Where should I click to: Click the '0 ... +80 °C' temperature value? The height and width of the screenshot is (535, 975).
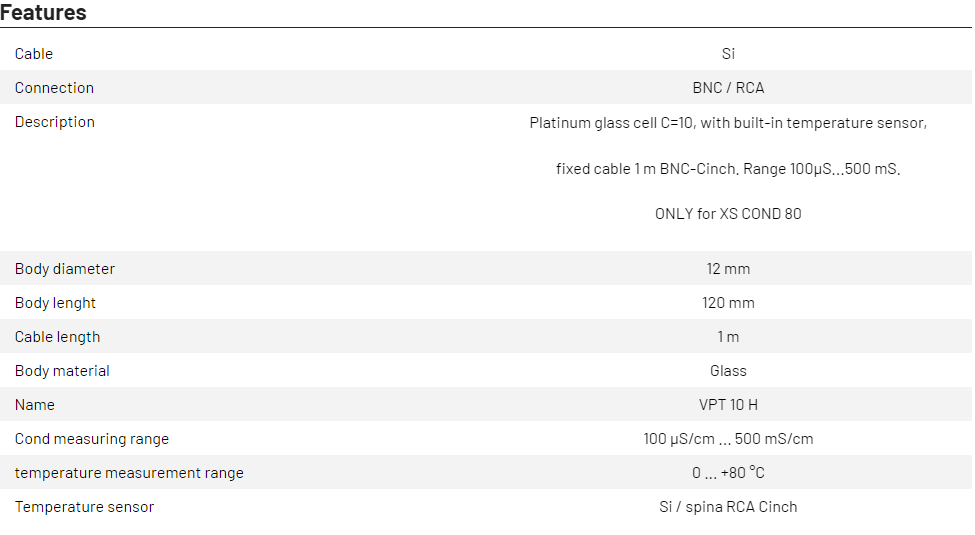pos(728,473)
